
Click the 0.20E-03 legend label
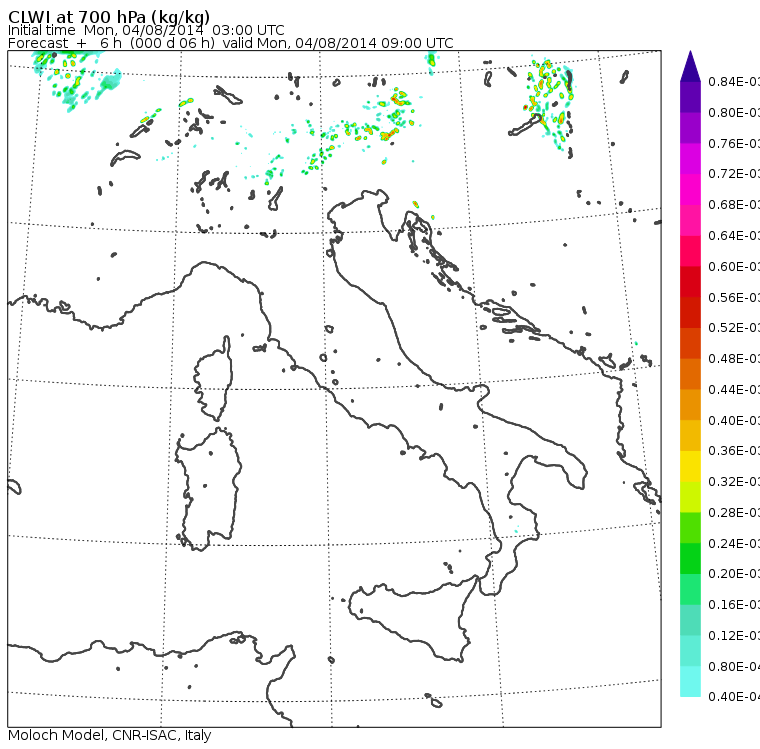coord(734,574)
